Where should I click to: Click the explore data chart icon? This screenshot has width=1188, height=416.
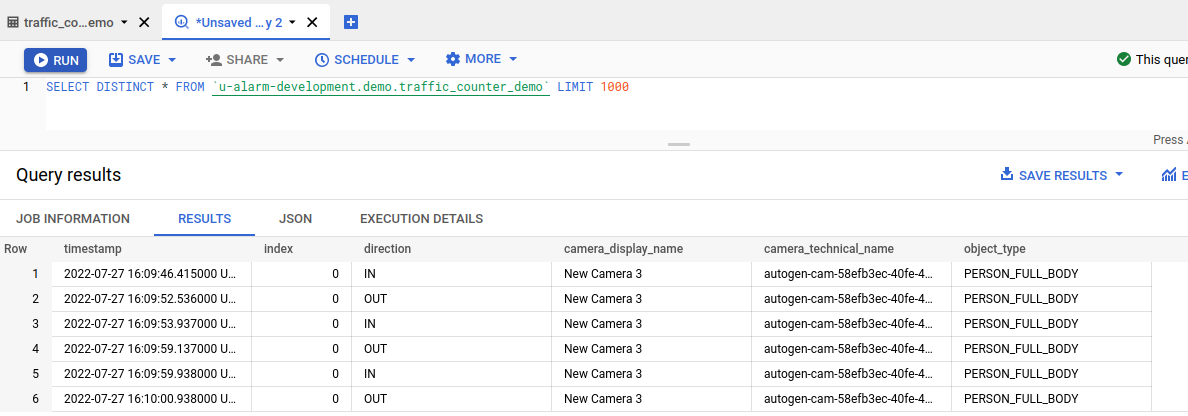[x=1169, y=175]
